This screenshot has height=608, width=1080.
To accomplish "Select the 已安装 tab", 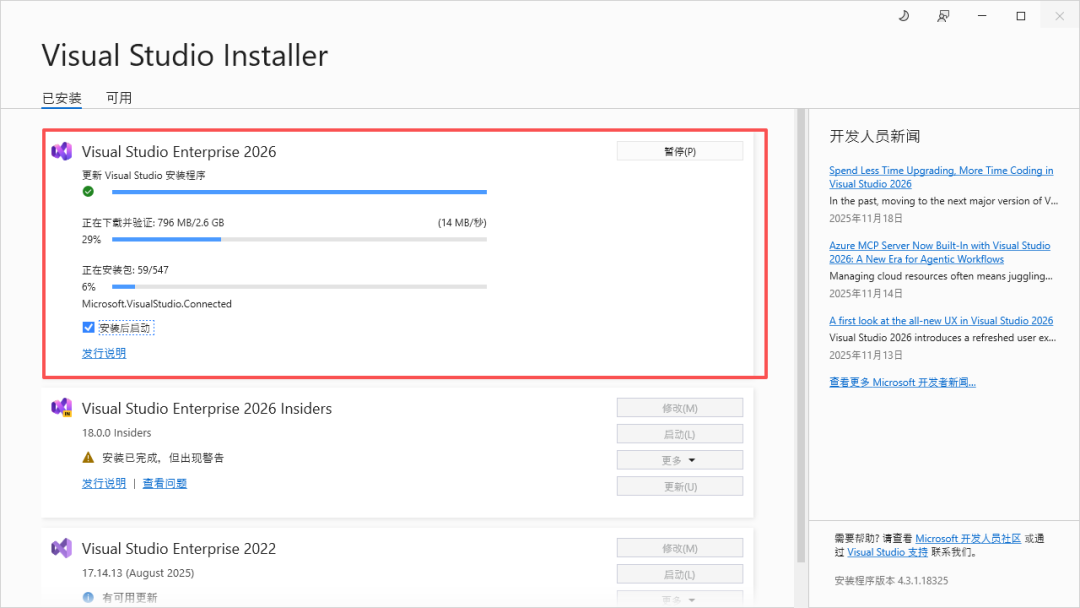I will tap(61, 98).
